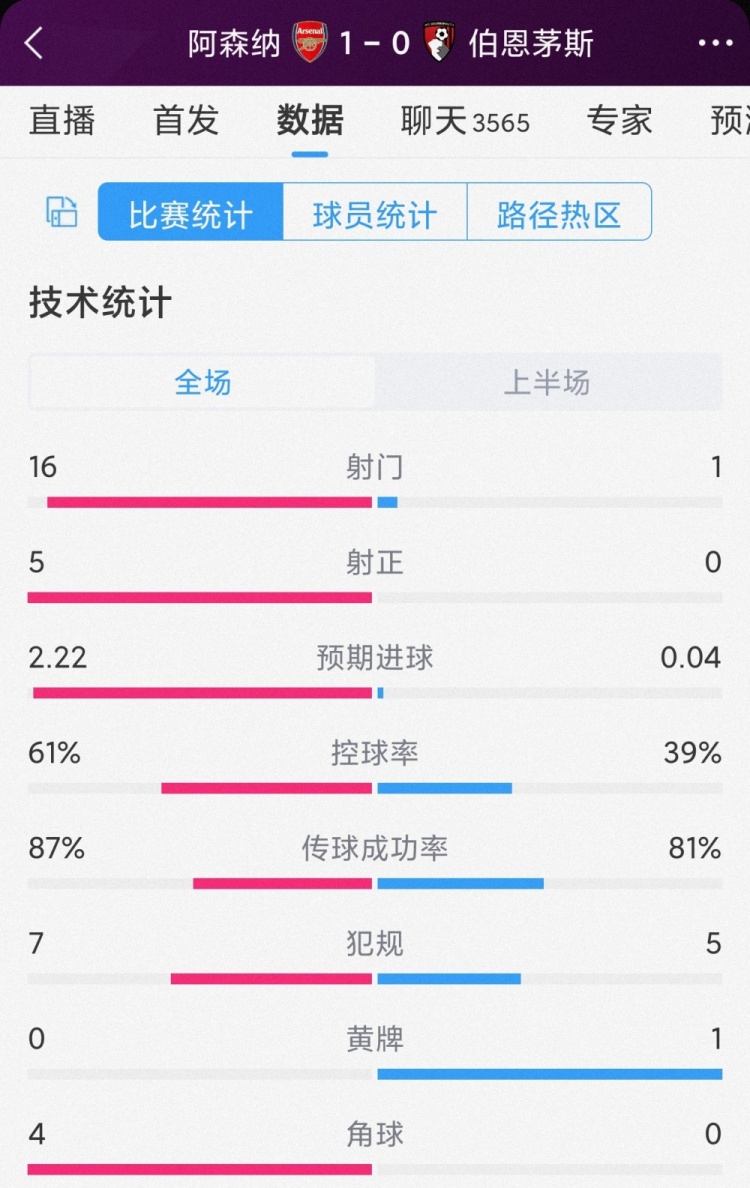Open the 聊天 chat tab
Image resolution: width=750 pixels, height=1188 pixels.
click(465, 121)
